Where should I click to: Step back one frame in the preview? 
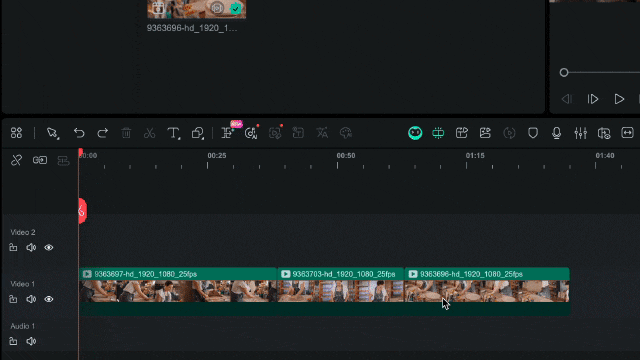pyautogui.click(x=567, y=99)
